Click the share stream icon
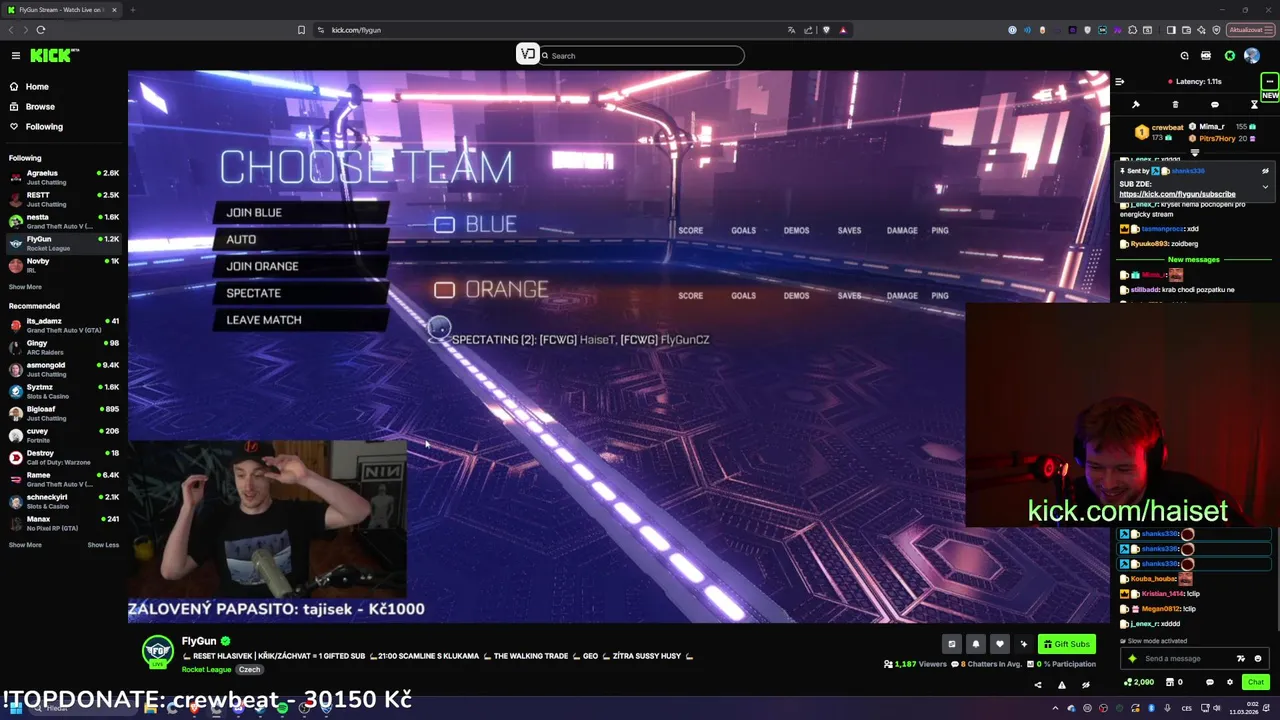Viewport: 1280px width, 720px height. (x=1037, y=685)
